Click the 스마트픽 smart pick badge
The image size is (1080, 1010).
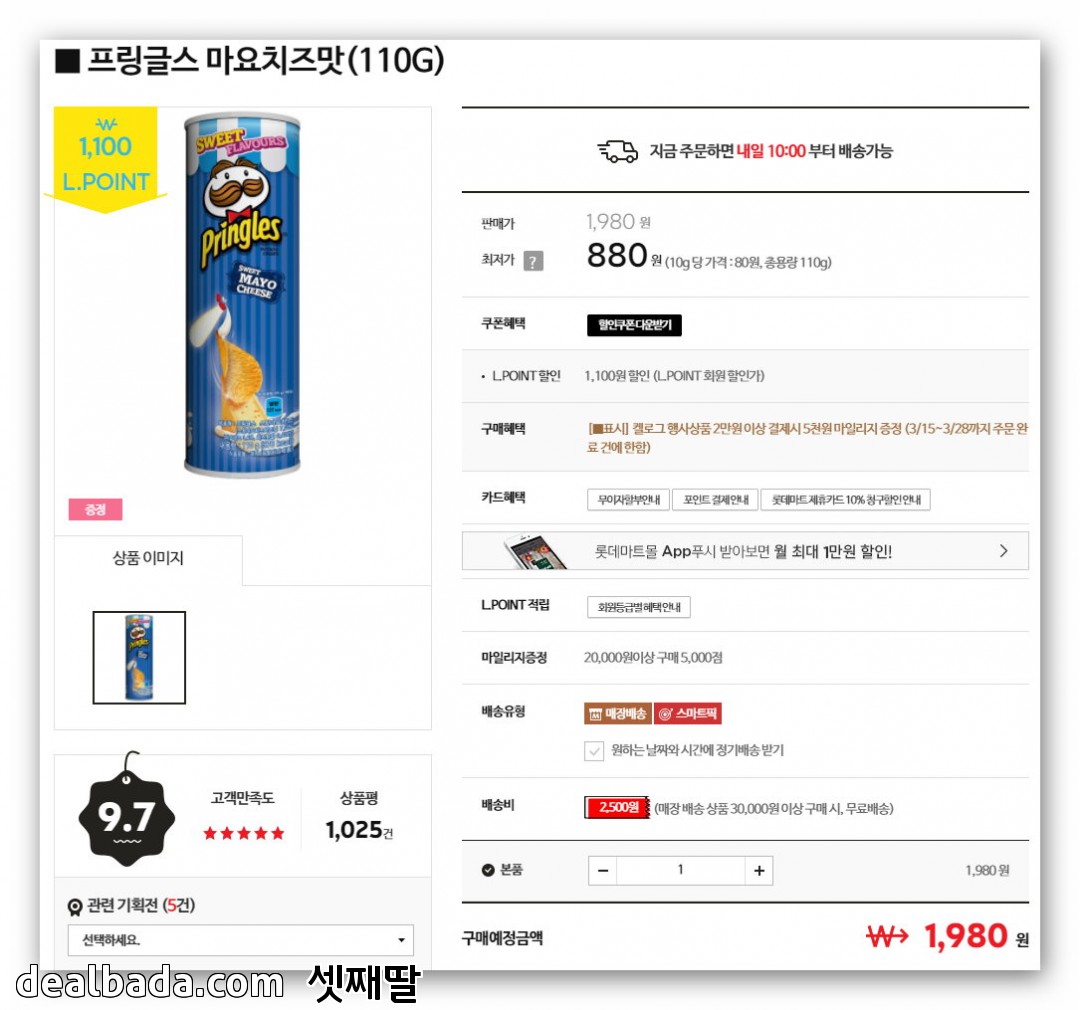[687, 714]
